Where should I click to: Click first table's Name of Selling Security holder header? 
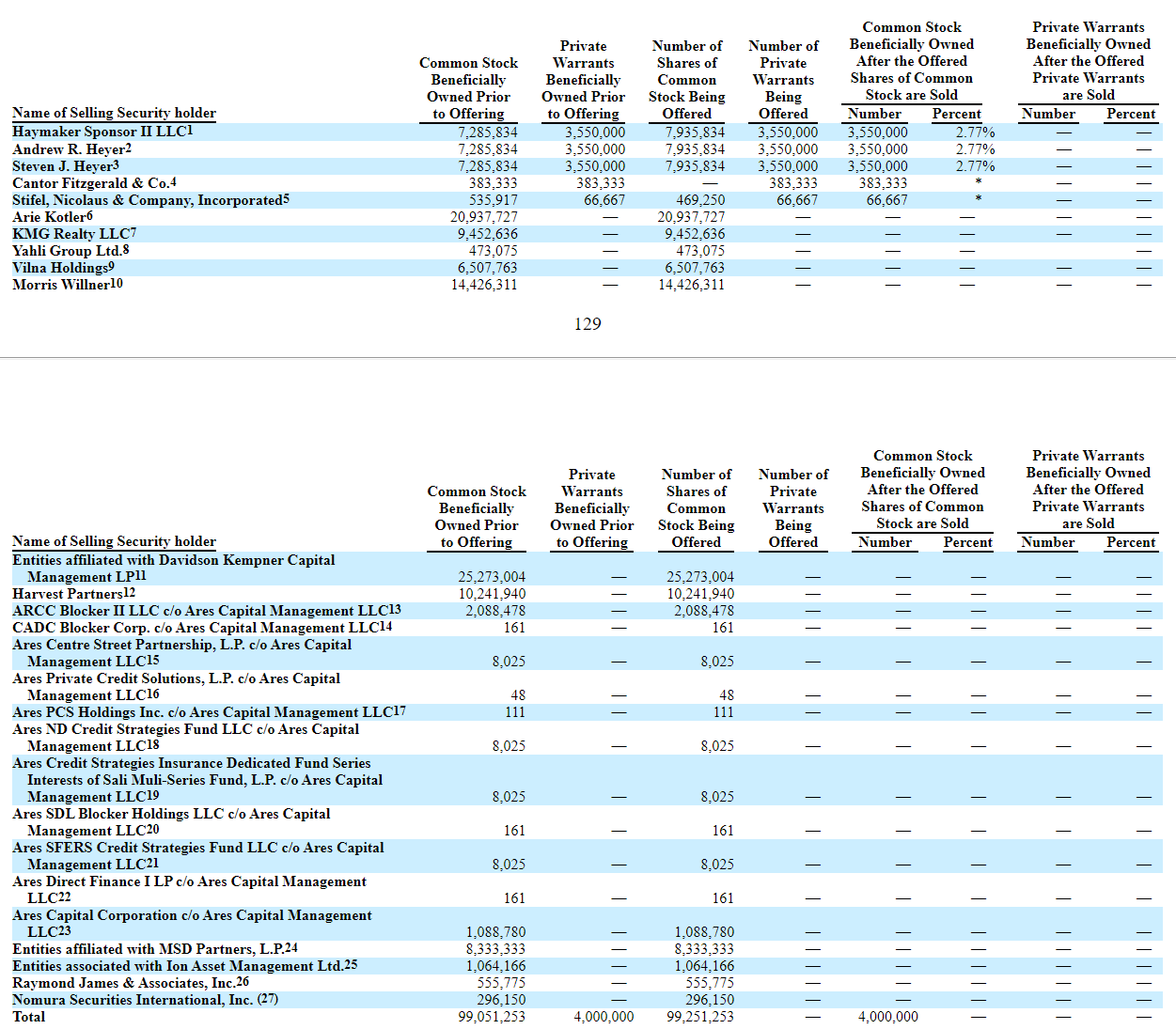[114, 113]
